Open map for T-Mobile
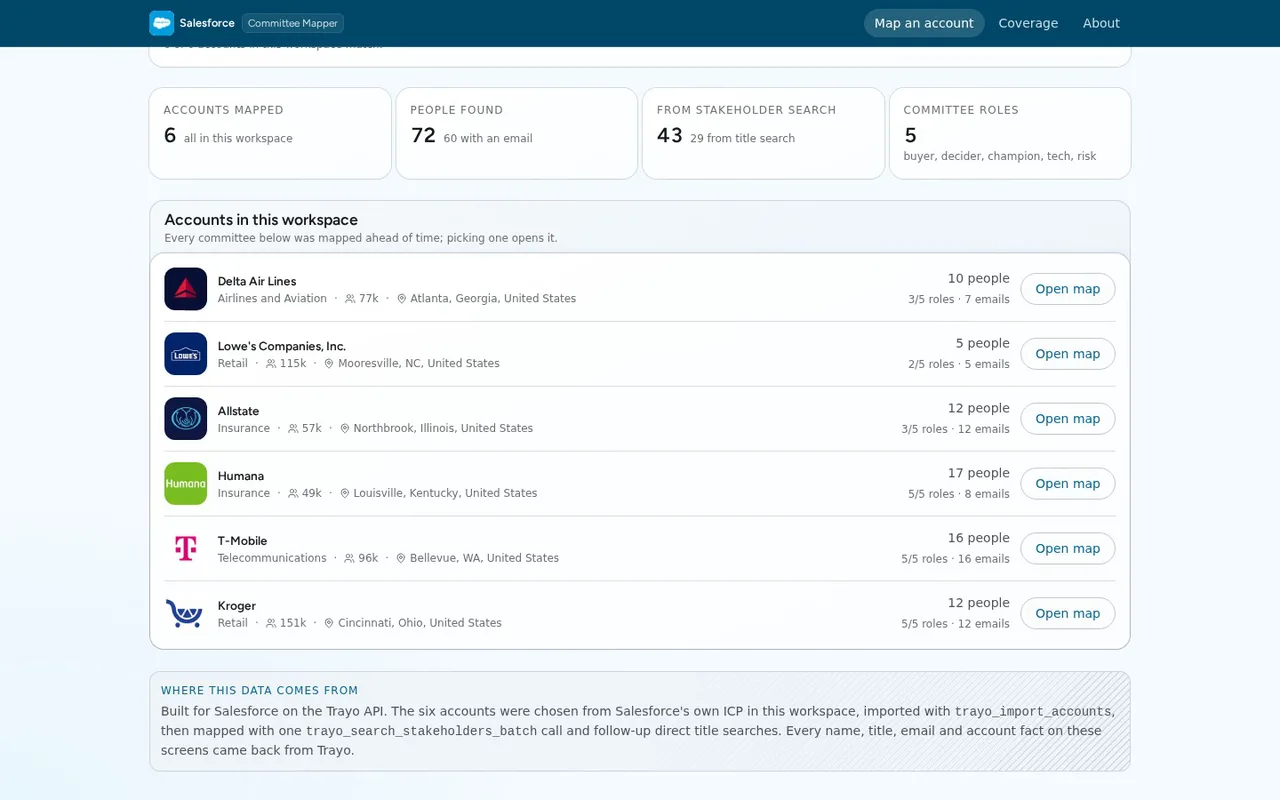Viewport: 1280px width, 800px height. click(x=1067, y=549)
